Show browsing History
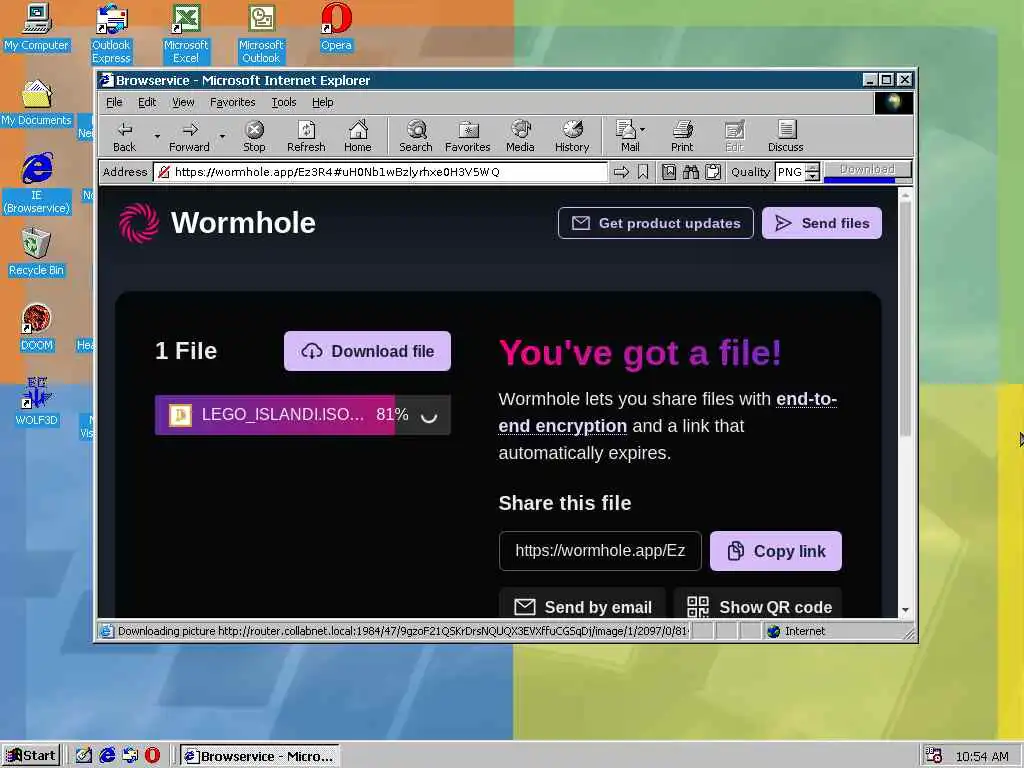The height and width of the screenshot is (768, 1024). (x=572, y=136)
